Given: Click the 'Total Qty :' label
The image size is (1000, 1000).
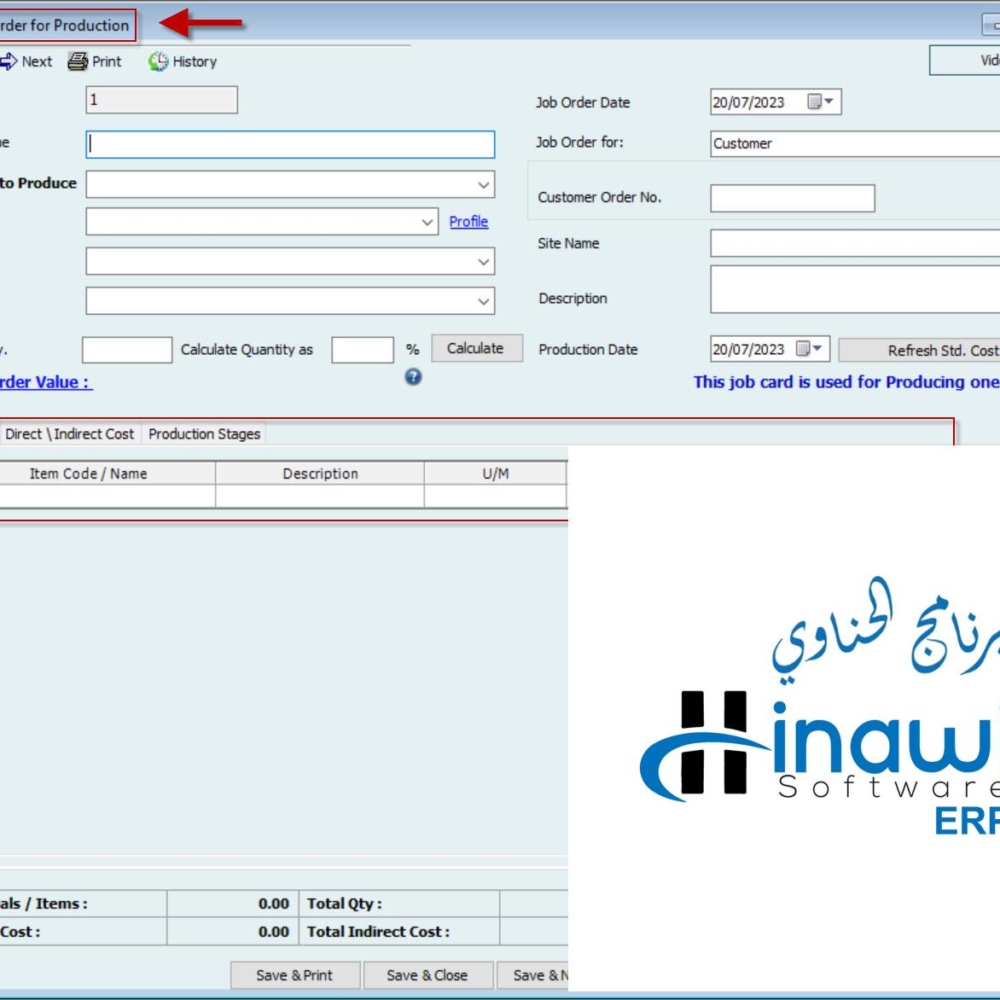Looking at the screenshot, I should coord(344,903).
